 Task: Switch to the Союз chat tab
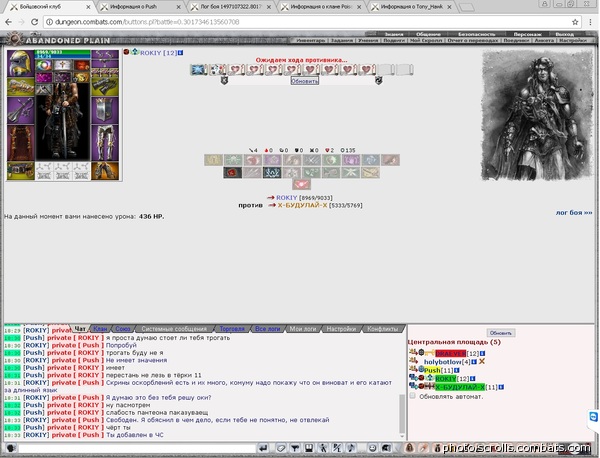123,329
